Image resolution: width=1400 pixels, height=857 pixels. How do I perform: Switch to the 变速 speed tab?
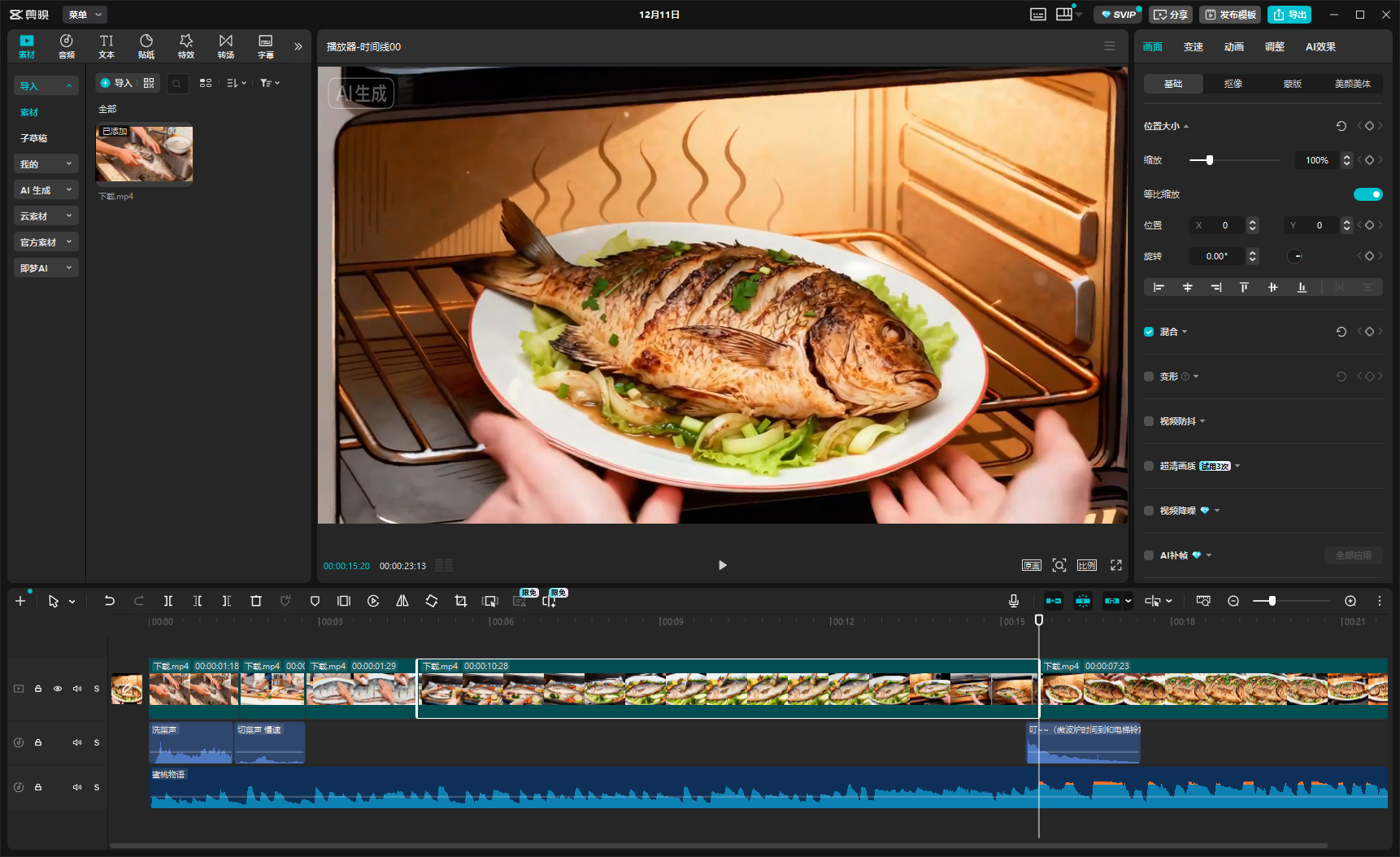tap(1193, 47)
